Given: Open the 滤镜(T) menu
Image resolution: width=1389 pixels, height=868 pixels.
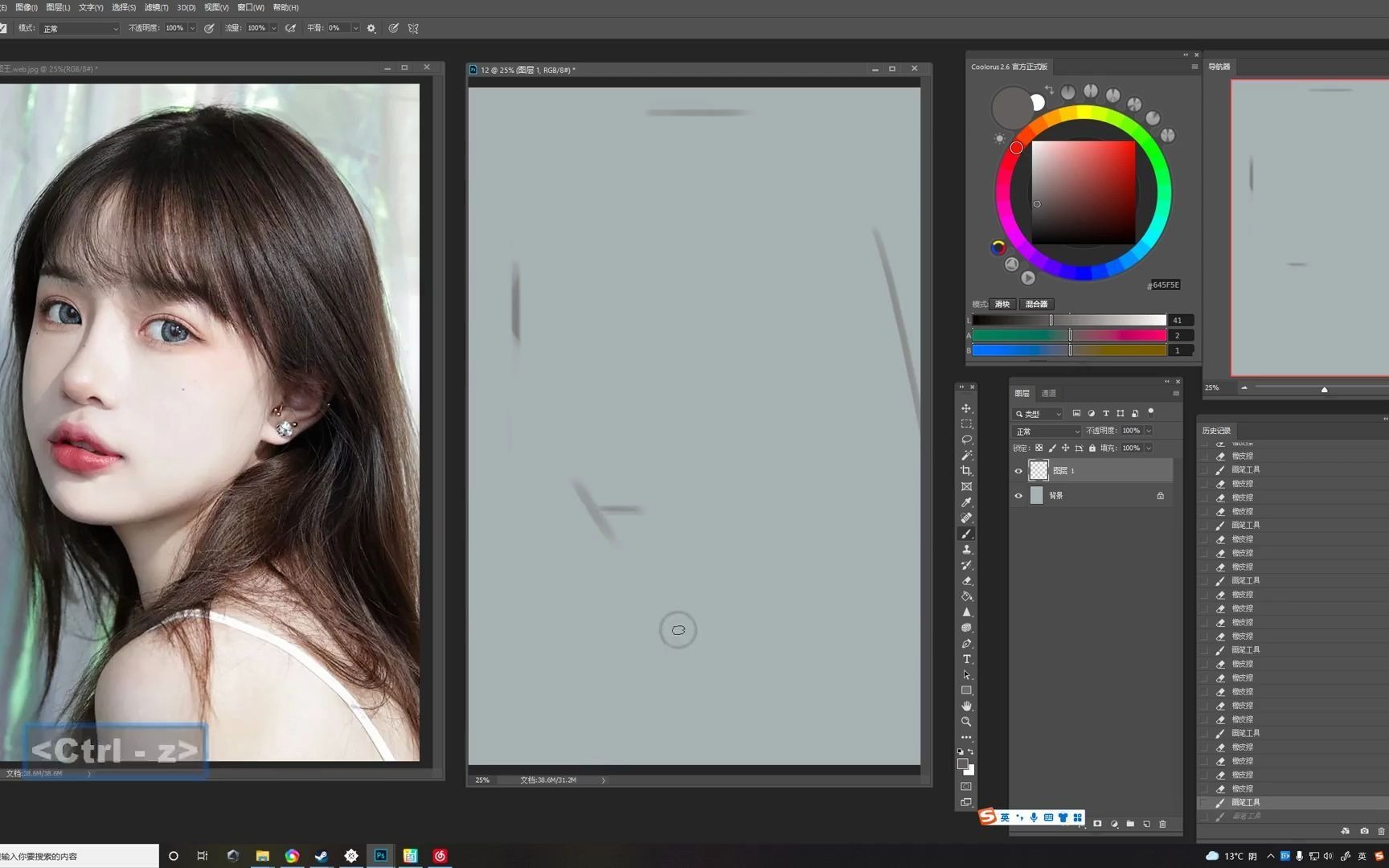Looking at the screenshot, I should coord(157,7).
